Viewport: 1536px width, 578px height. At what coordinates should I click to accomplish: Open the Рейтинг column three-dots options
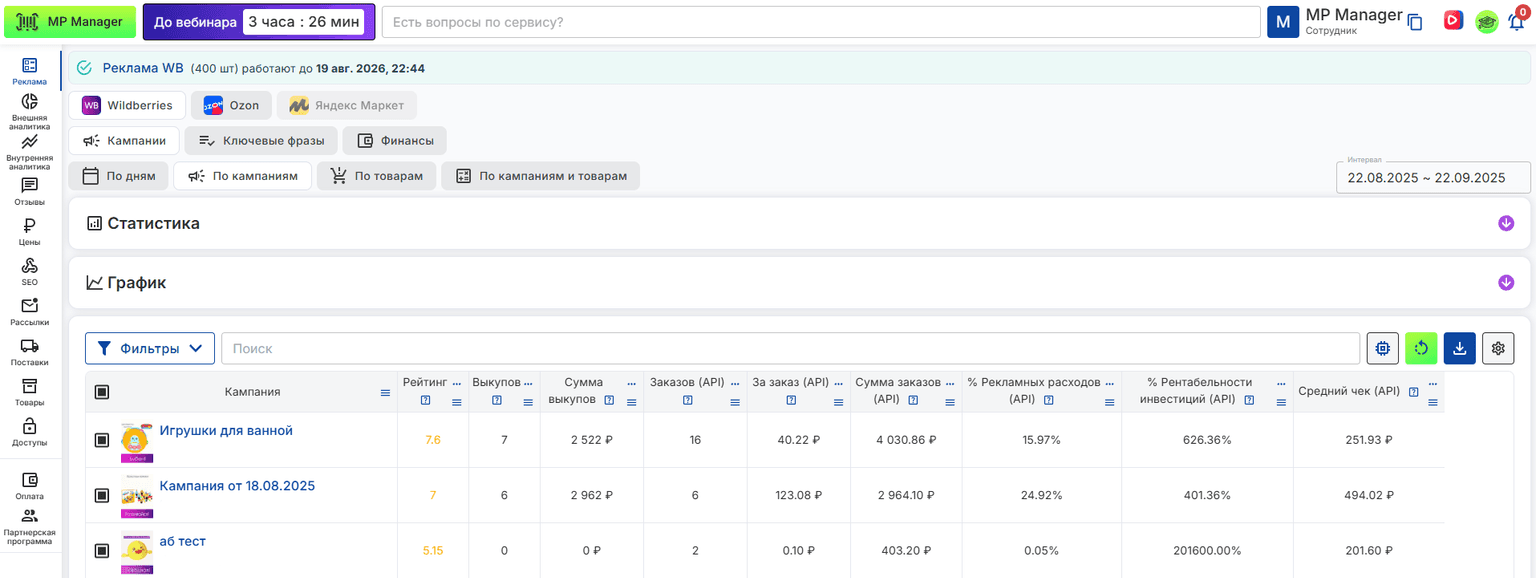pyautogui.click(x=457, y=384)
